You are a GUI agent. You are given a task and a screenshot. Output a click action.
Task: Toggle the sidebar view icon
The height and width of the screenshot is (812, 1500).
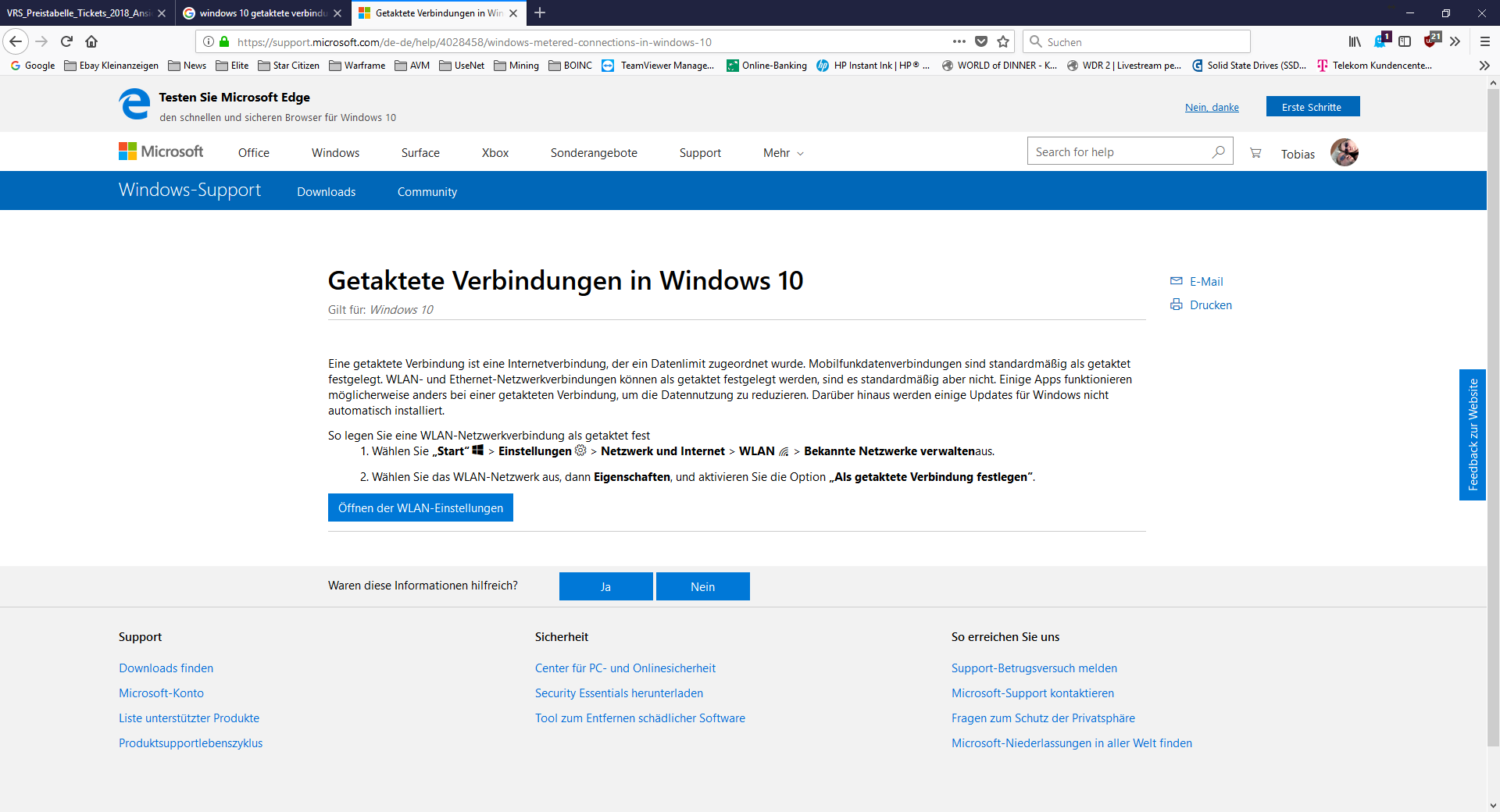(1405, 41)
